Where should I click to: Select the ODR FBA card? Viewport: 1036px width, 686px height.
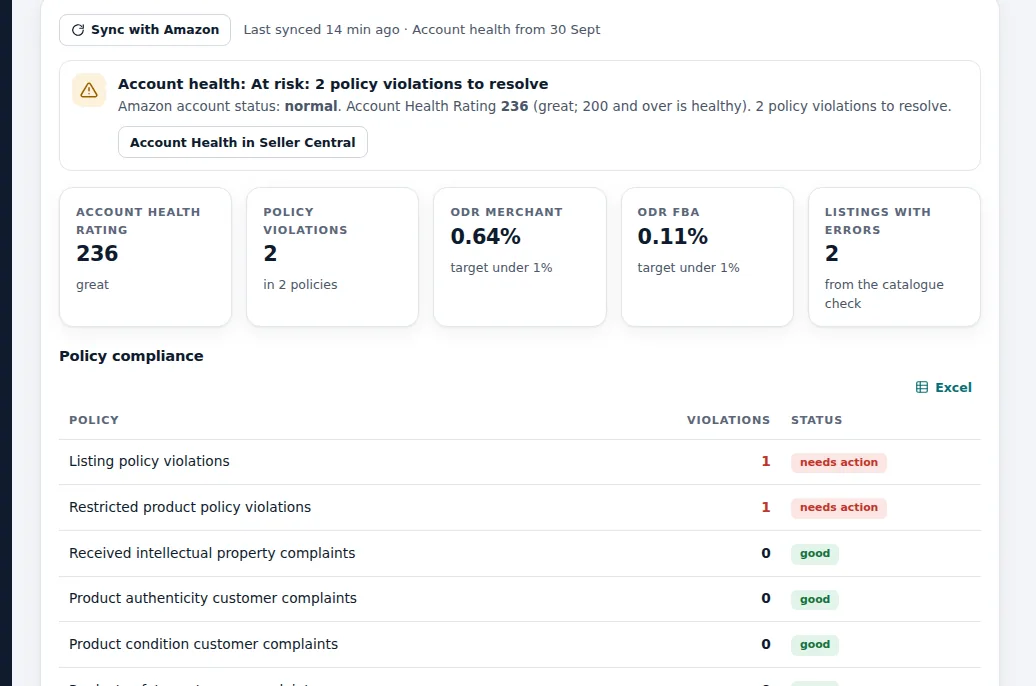[707, 256]
